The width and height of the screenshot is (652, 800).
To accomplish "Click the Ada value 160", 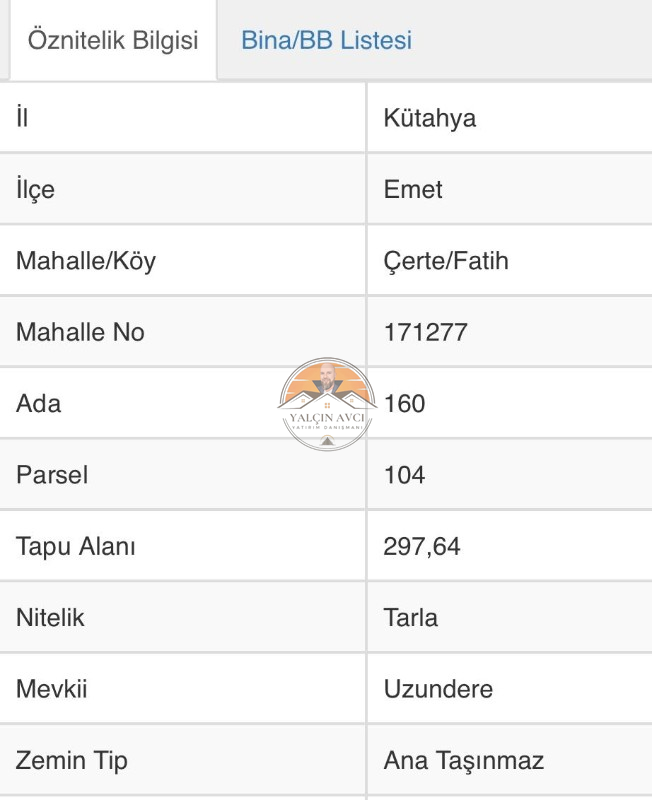I will (x=404, y=404).
